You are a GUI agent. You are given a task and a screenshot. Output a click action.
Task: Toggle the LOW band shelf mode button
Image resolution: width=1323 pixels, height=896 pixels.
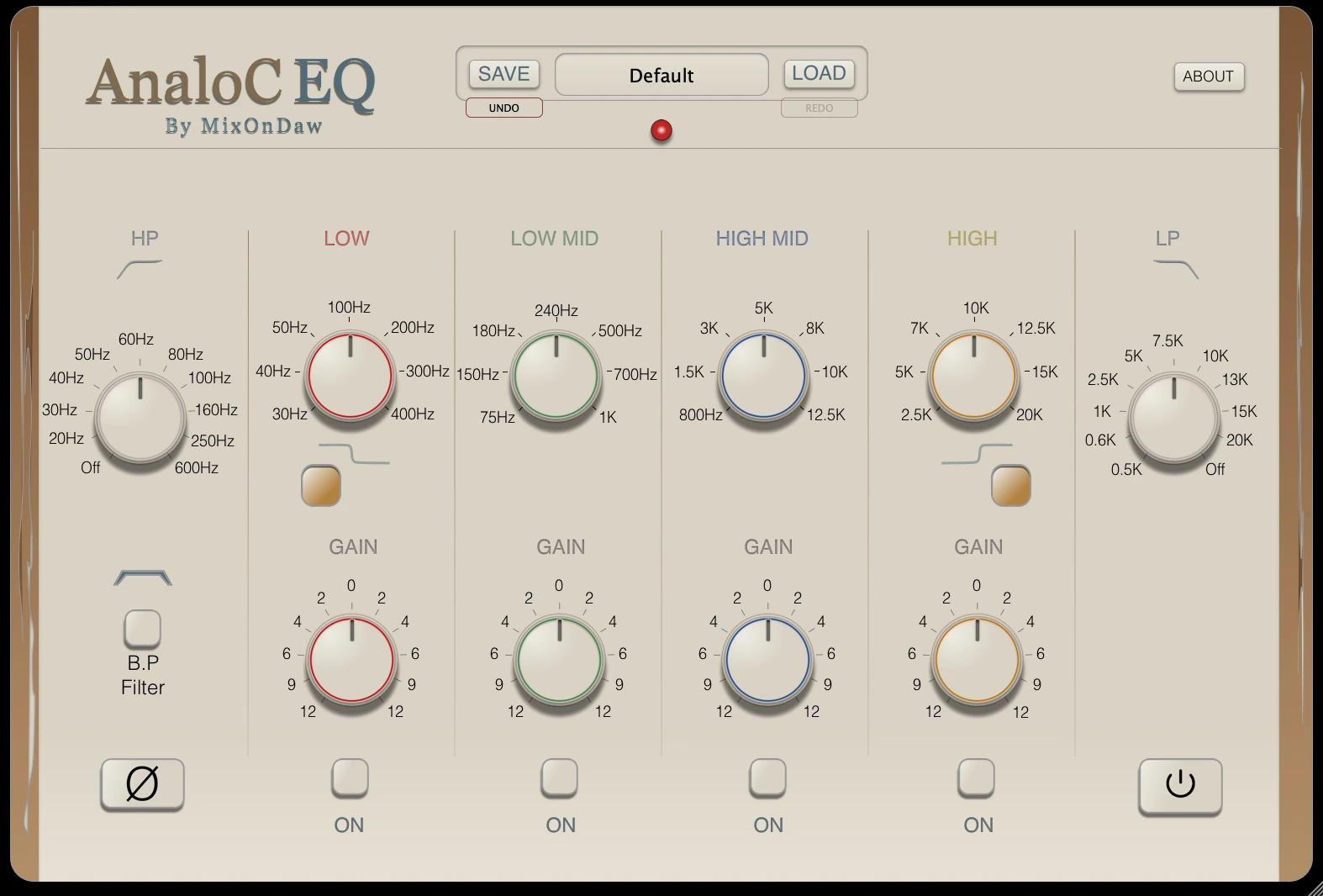(x=321, y=485)
